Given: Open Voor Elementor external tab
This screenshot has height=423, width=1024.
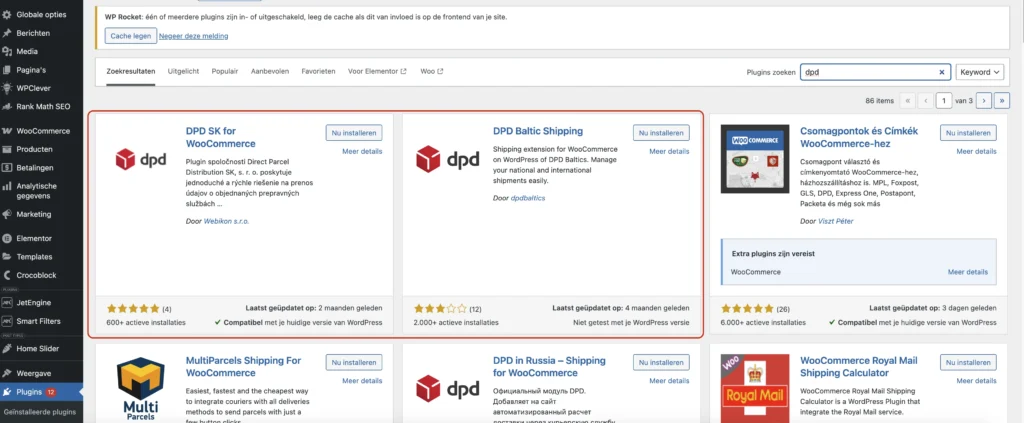Looking at the screenshot, I should click(x=377, y=71).
